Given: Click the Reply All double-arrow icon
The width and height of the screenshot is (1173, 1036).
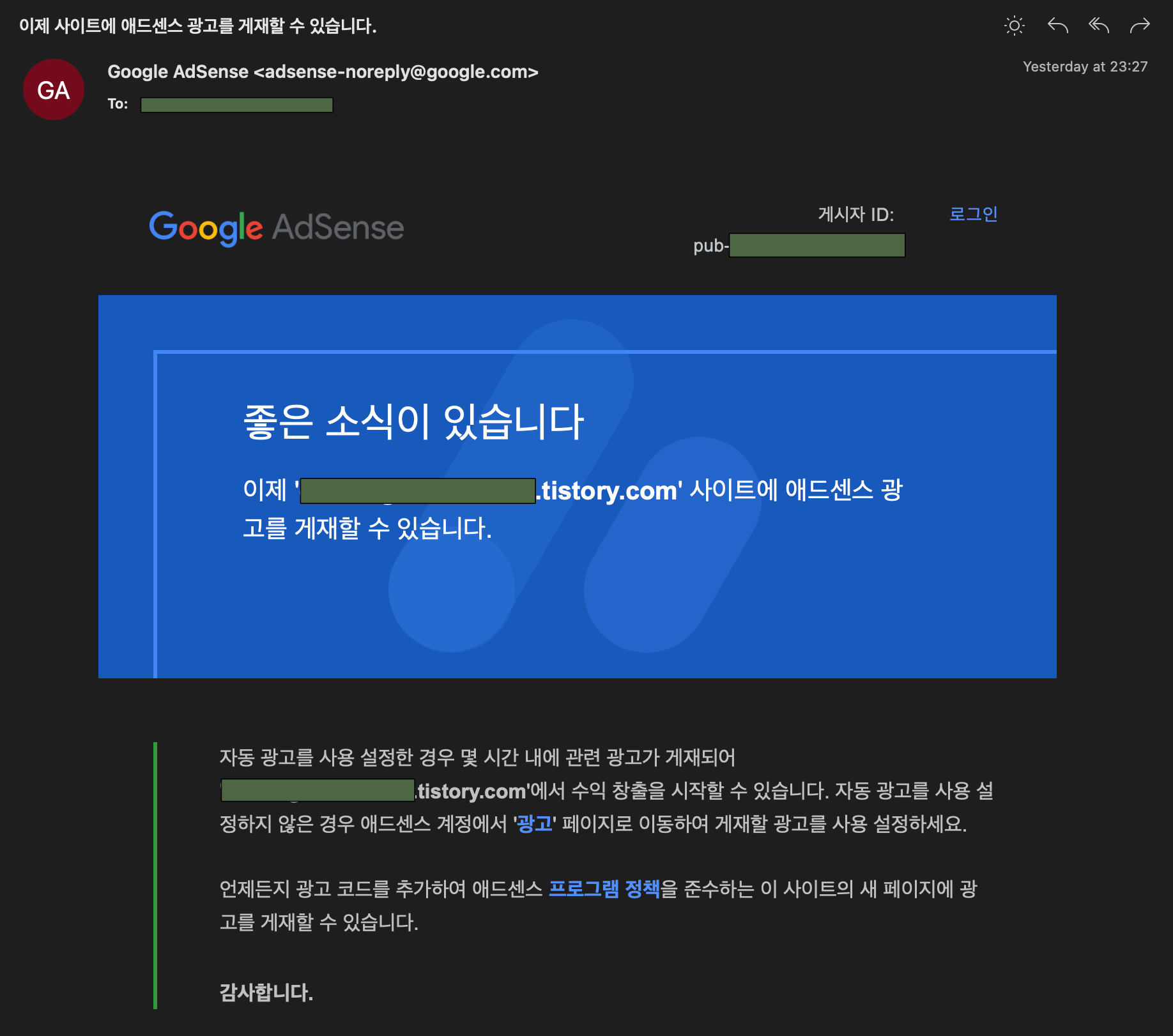Looking at the screenshot, I should (1099, 26).
